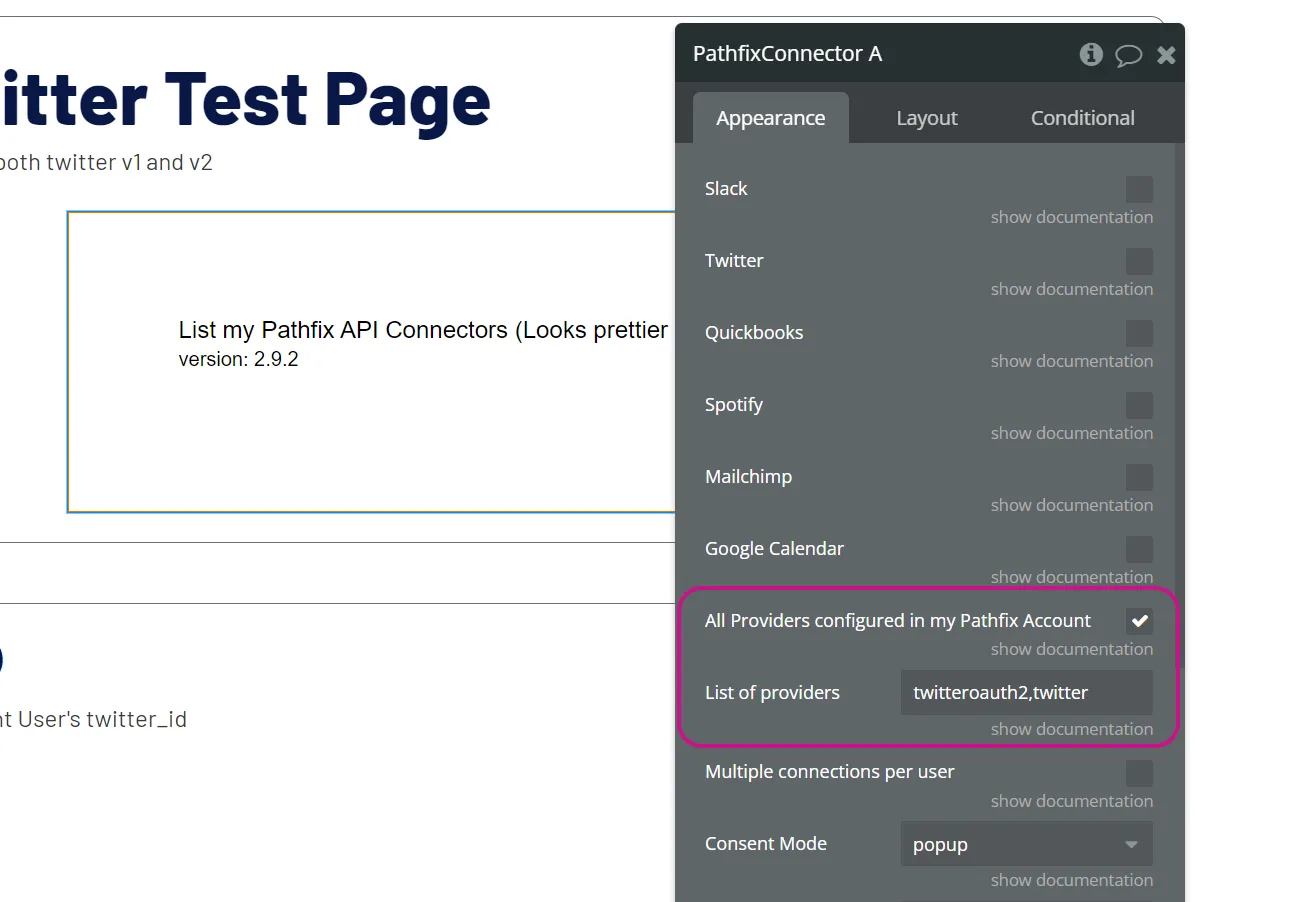Screen dimensions: 1303x902
Task: Tick the Multiple connections per user checkbox
Action: tap(1139, 773)
